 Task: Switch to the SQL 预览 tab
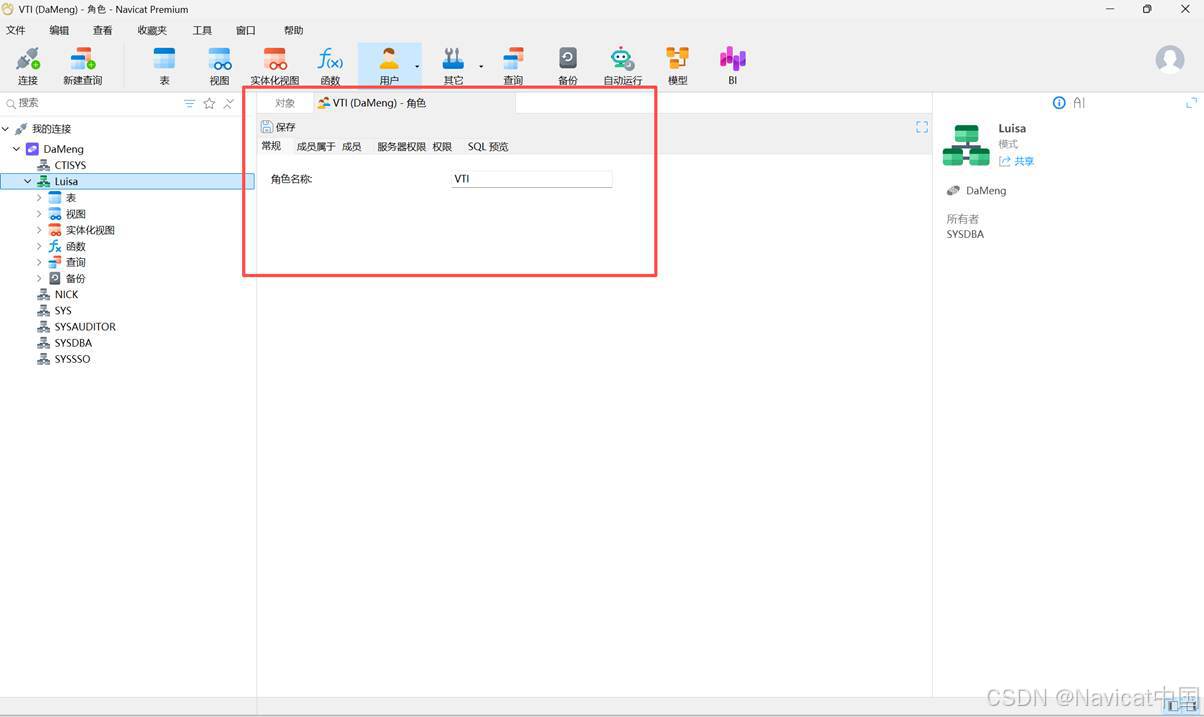pyautogui.click(x=488, y=146)
